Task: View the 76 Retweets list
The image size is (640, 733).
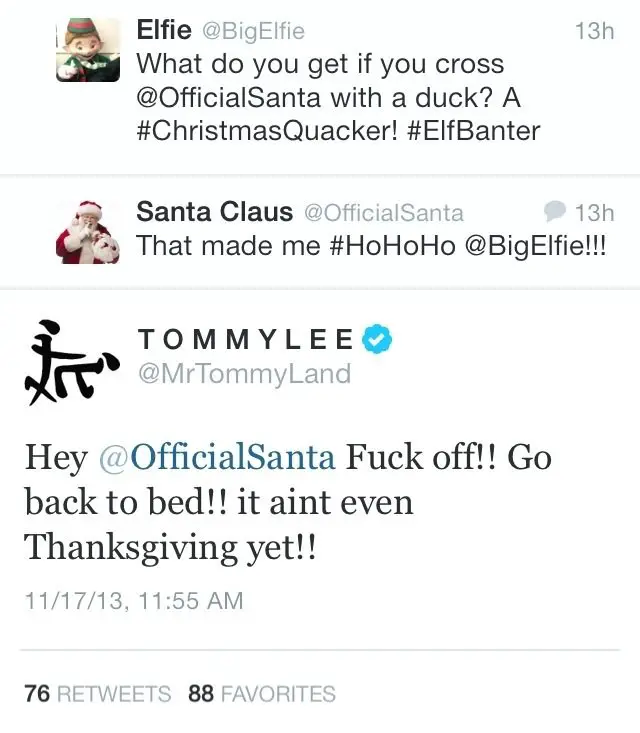Action: point(97,693)
